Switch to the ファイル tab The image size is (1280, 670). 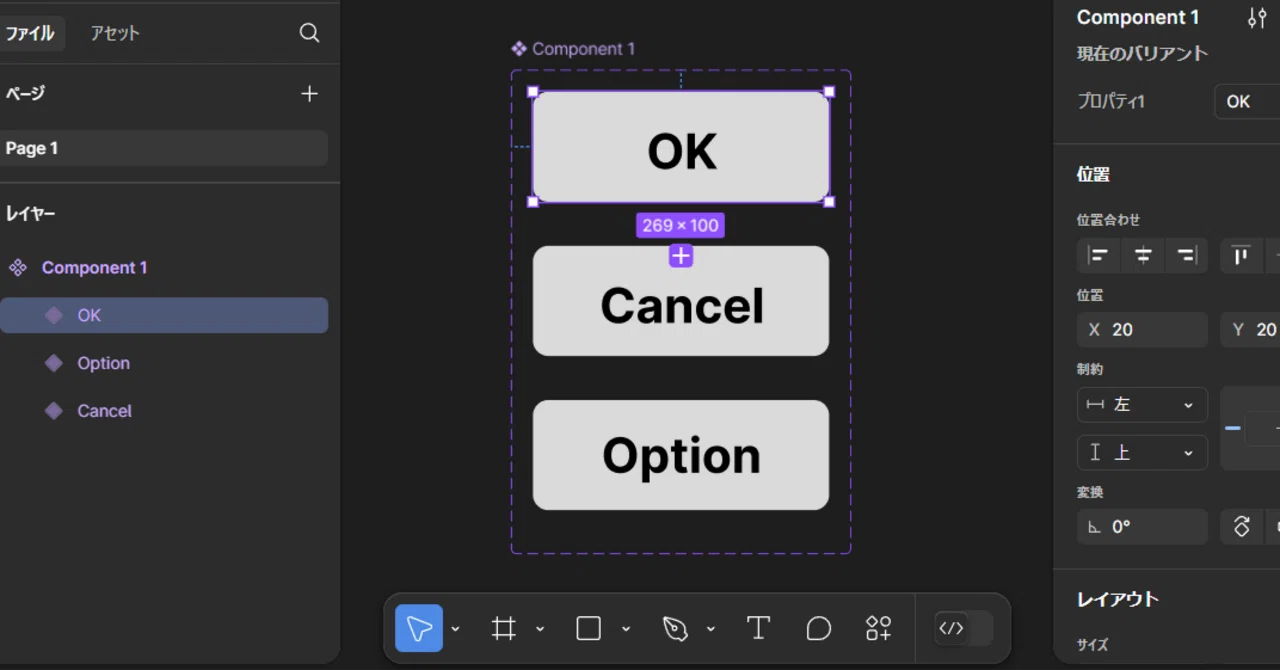[31, 33]
